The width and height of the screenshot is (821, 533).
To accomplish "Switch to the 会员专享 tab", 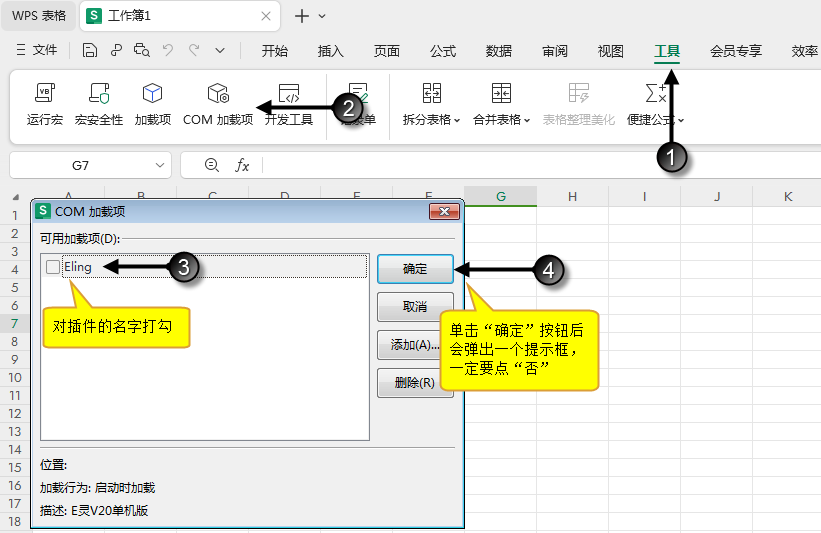I will coord(736,51).
